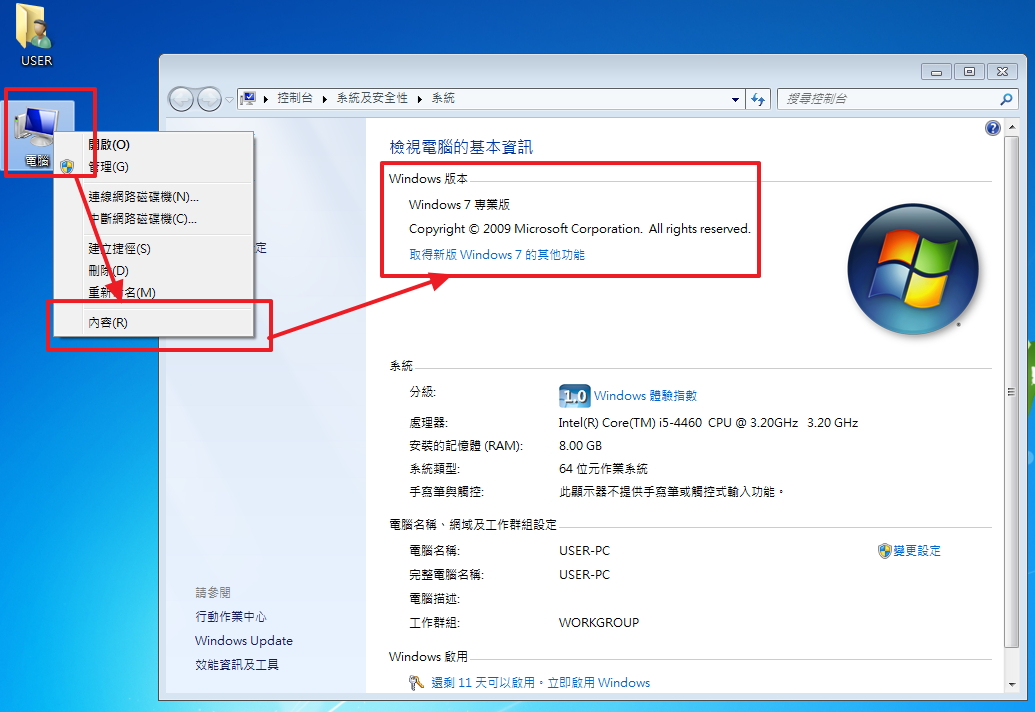Viewport: 1035px width, 712px height.
Task: Choose 重新命名(M) from the context menu
Action: point(153,292)
